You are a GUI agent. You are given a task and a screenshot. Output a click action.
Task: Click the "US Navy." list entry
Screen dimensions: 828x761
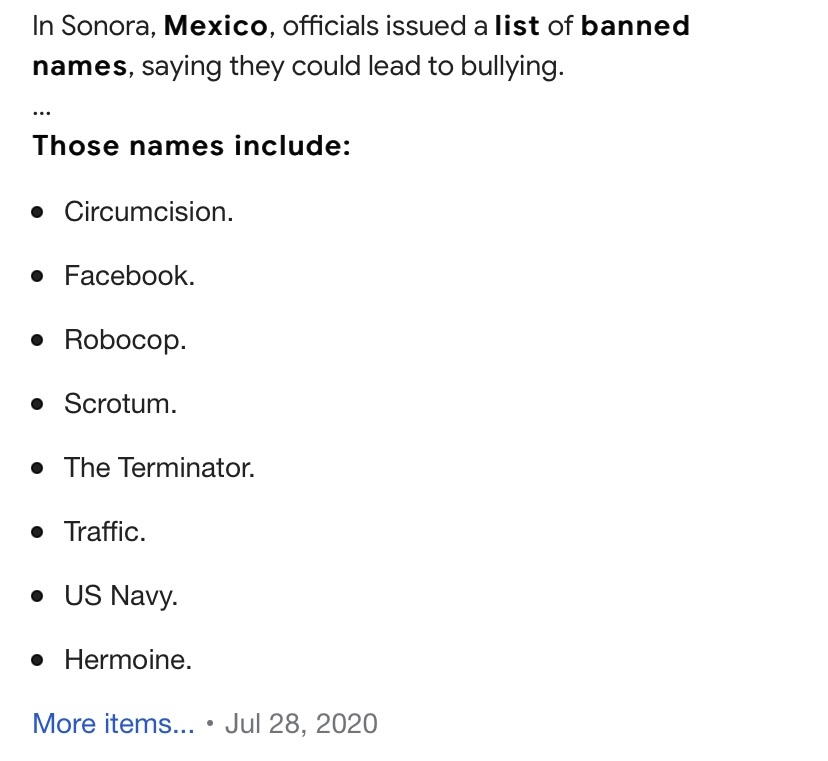click(x=121, y=596)
